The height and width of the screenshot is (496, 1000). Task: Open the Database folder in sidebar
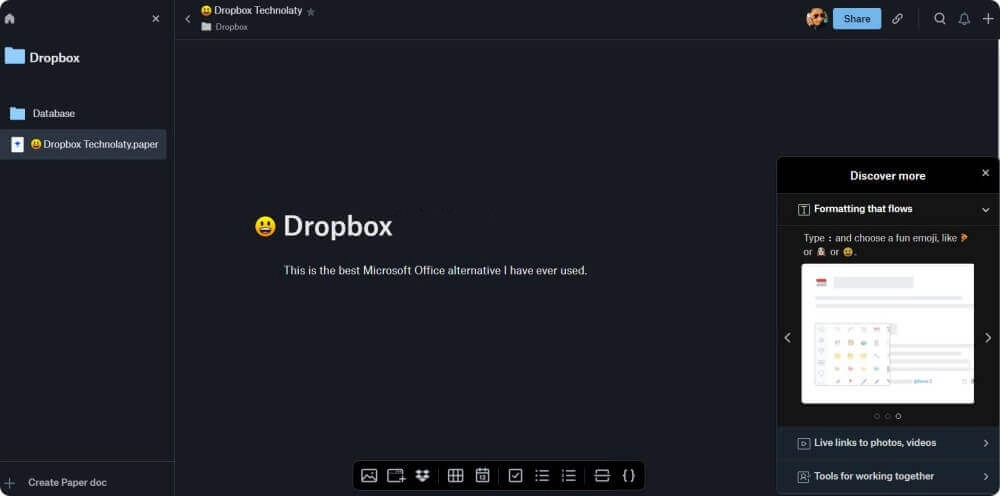(x=53, y=114)
